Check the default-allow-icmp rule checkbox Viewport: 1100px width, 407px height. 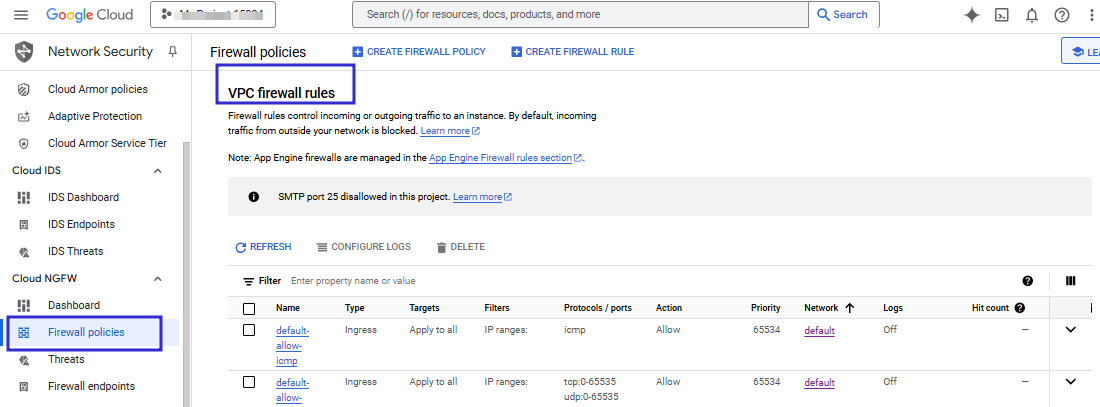tap(248, 330)
